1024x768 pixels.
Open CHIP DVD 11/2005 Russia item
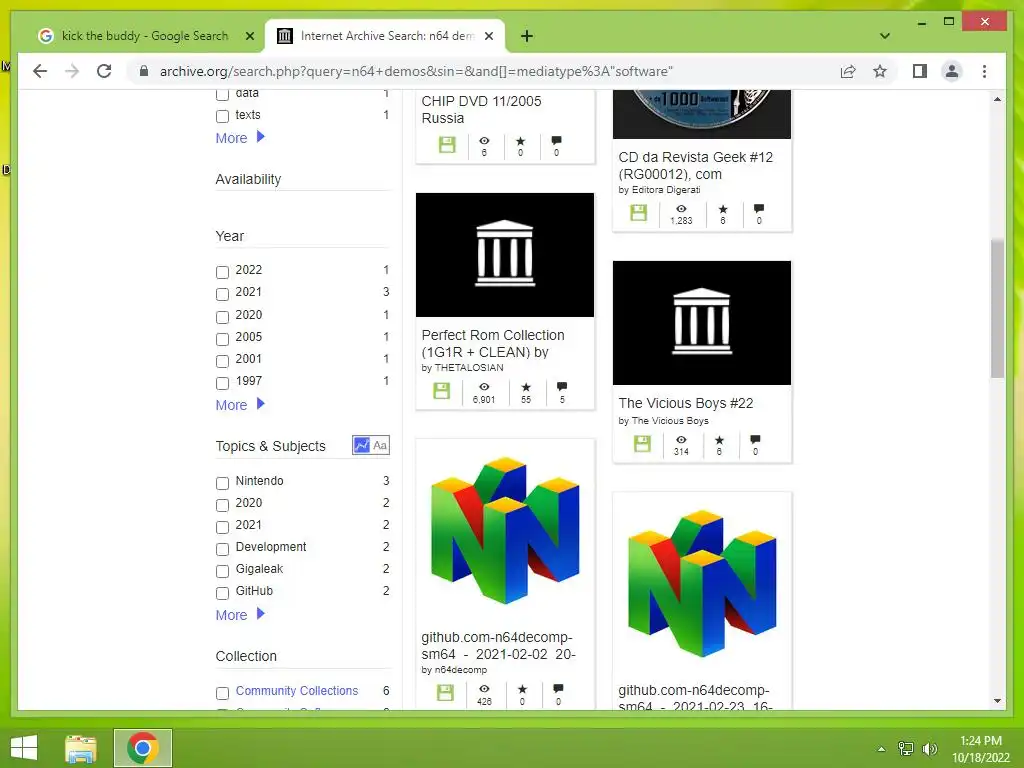(x=481, y=110)
